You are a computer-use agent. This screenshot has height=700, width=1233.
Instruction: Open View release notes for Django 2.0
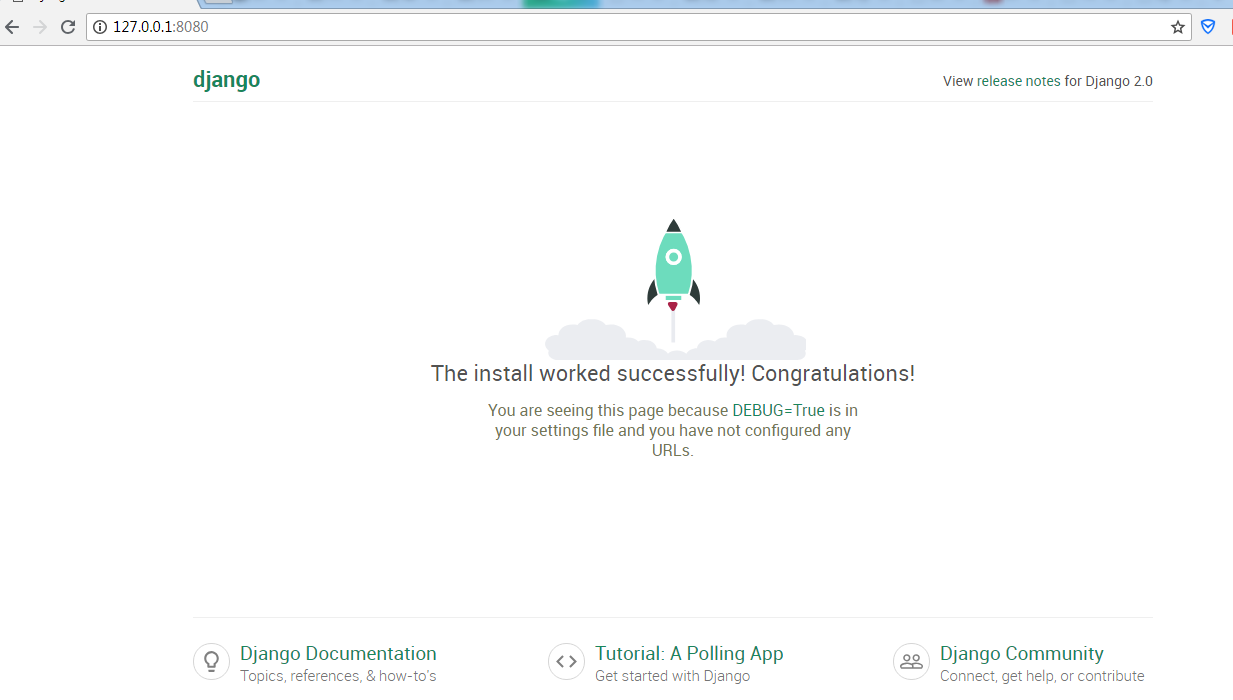(x=1047, y=81)
